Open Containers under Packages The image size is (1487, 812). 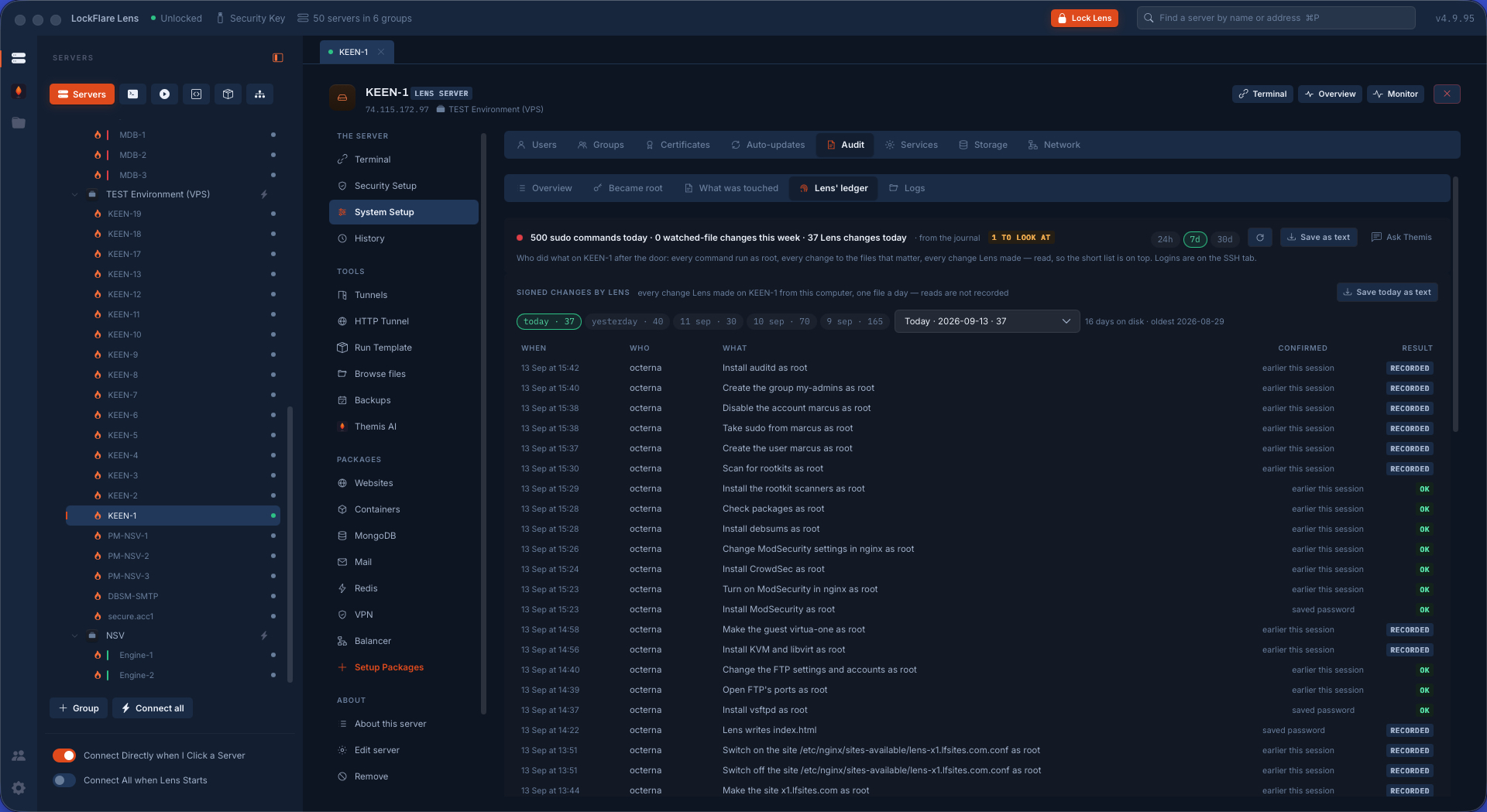[404, 509]
